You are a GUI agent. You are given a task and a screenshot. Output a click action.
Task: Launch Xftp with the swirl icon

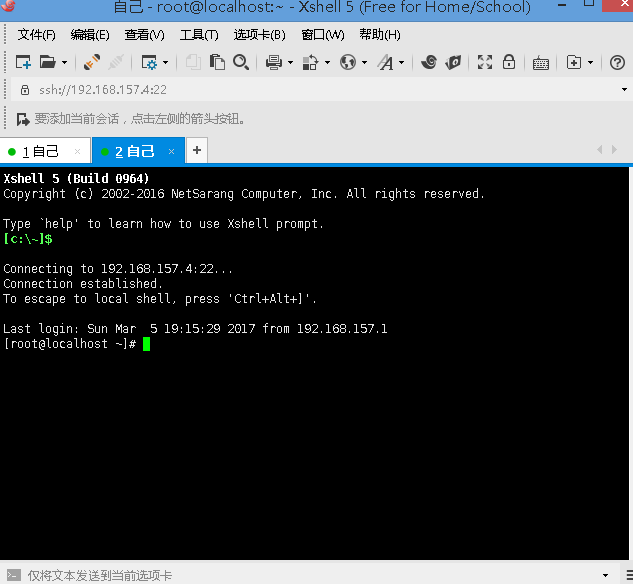(x=429, y=62)
